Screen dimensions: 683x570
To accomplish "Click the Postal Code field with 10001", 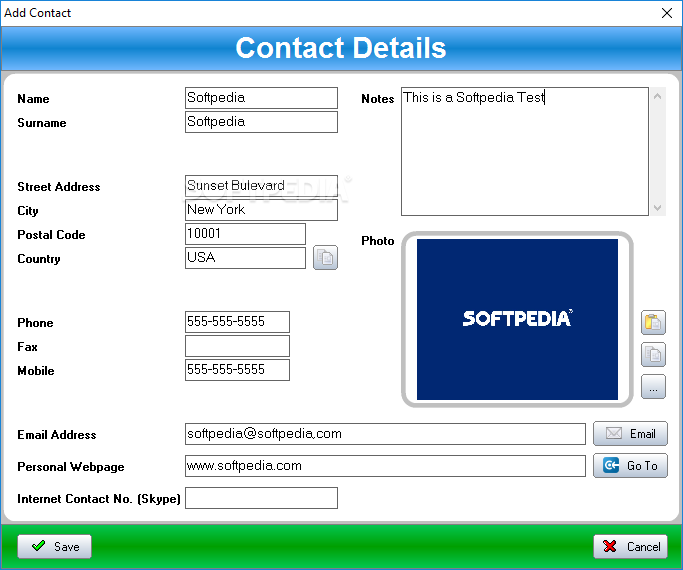I will click(x=245, y=234).
